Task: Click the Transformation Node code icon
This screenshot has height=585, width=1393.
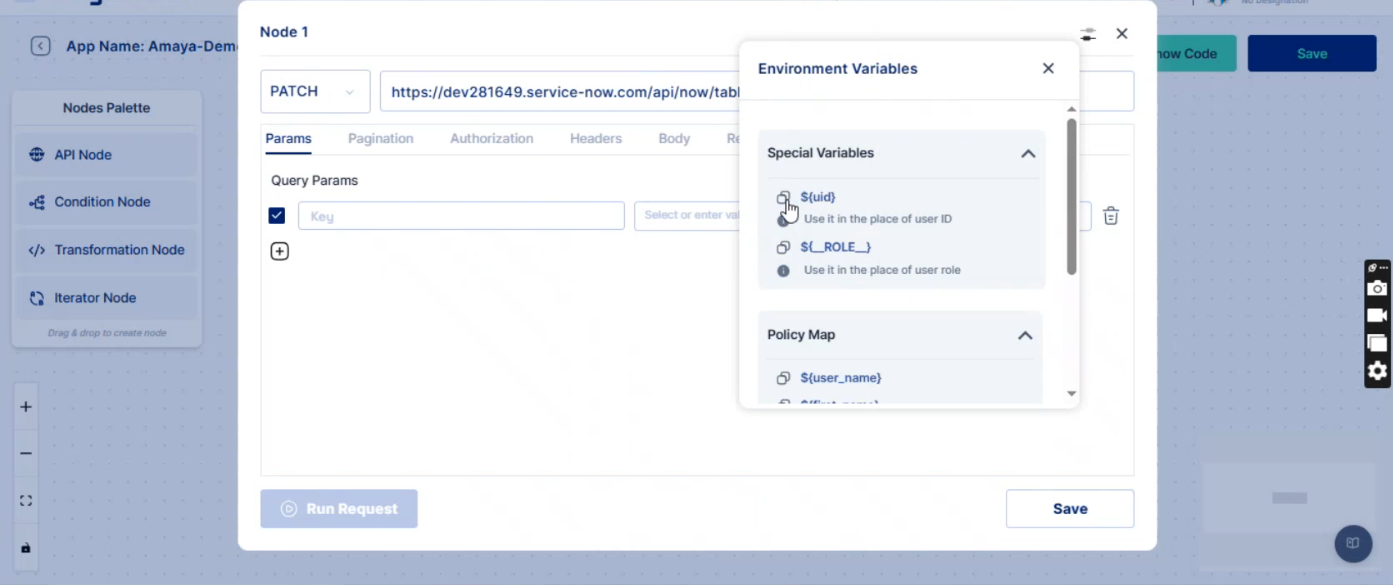Action: [37, 250]
